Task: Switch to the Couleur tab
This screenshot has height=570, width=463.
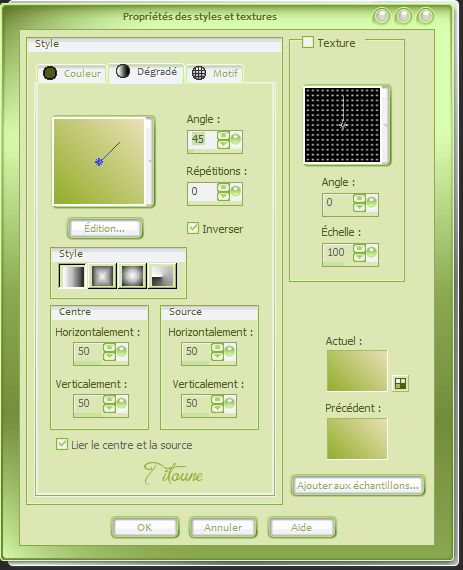Action: tap(72, 73)
